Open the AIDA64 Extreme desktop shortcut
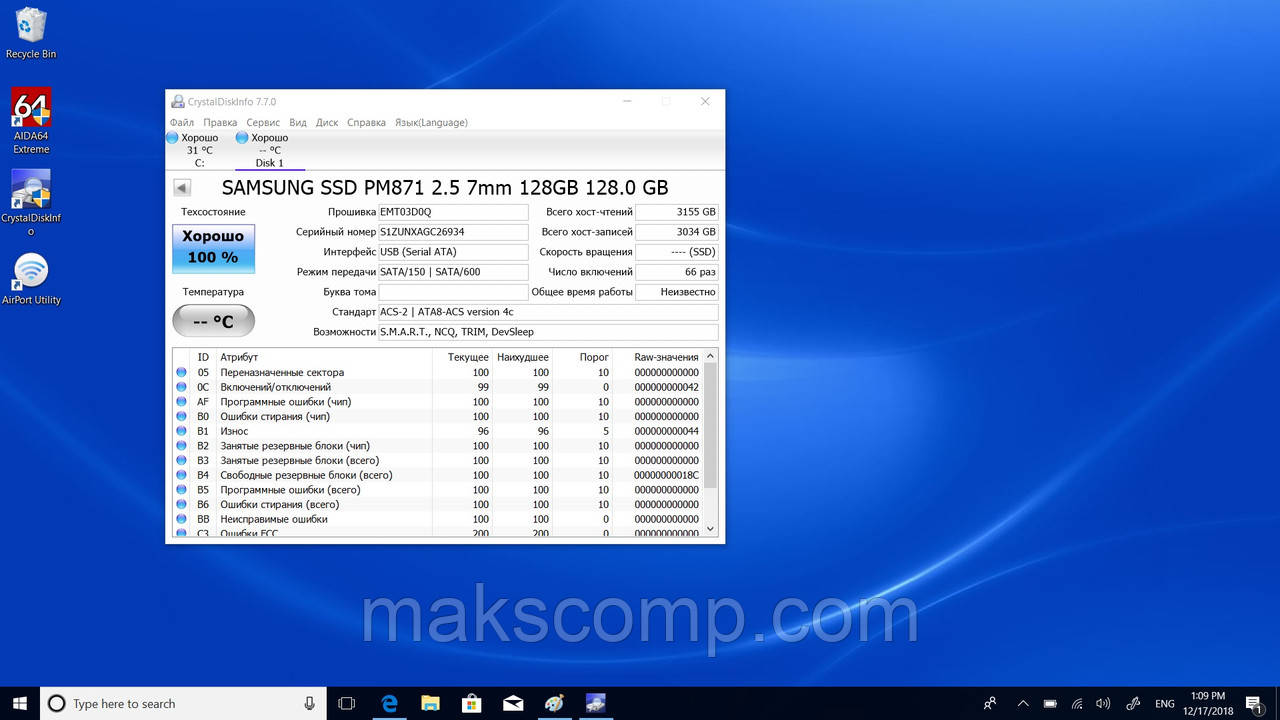Image resolution: width=1280 pixels, height=720 pixels. coord(31,121)
